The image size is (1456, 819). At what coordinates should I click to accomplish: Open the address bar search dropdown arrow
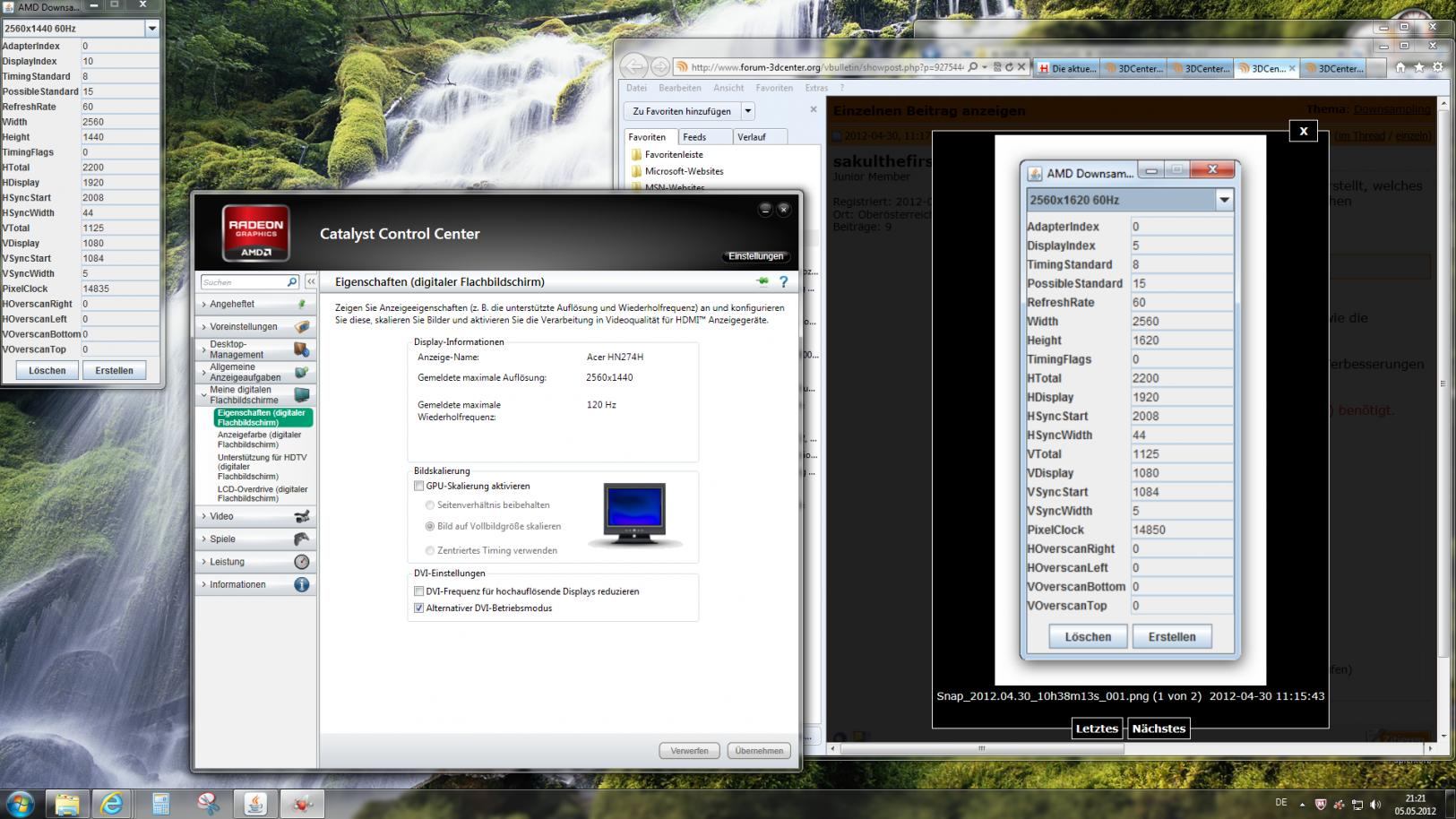click(x=984, y=66)
